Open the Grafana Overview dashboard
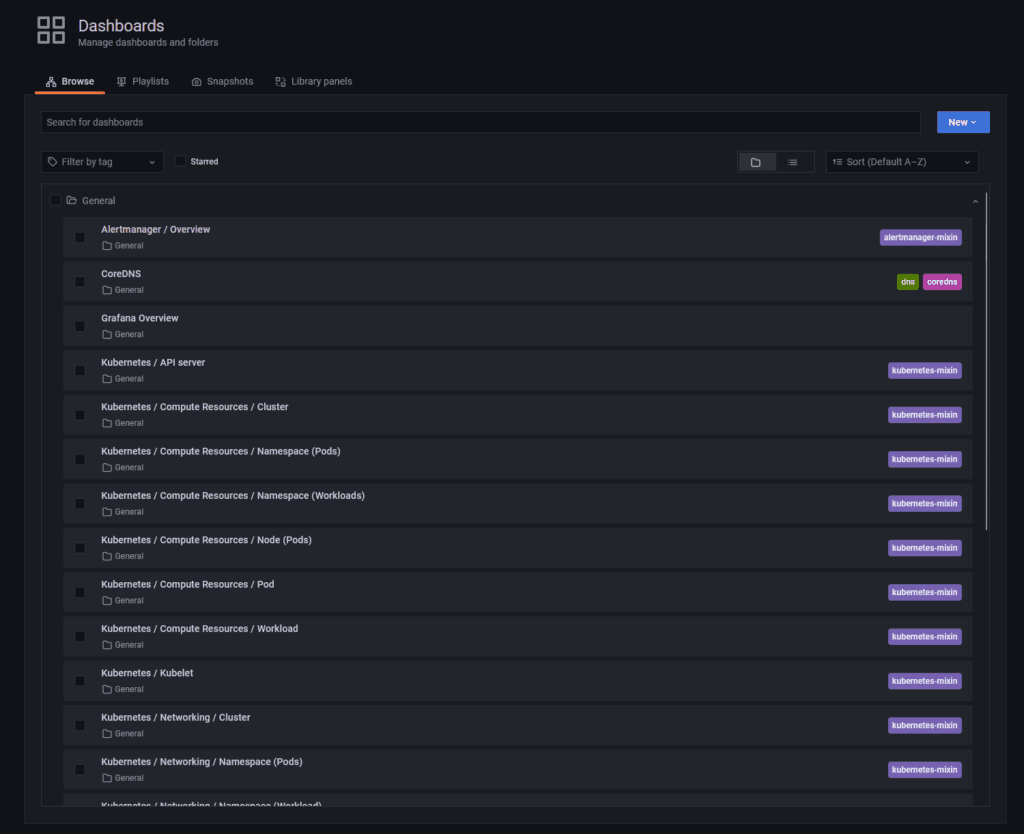 [140, 318]
